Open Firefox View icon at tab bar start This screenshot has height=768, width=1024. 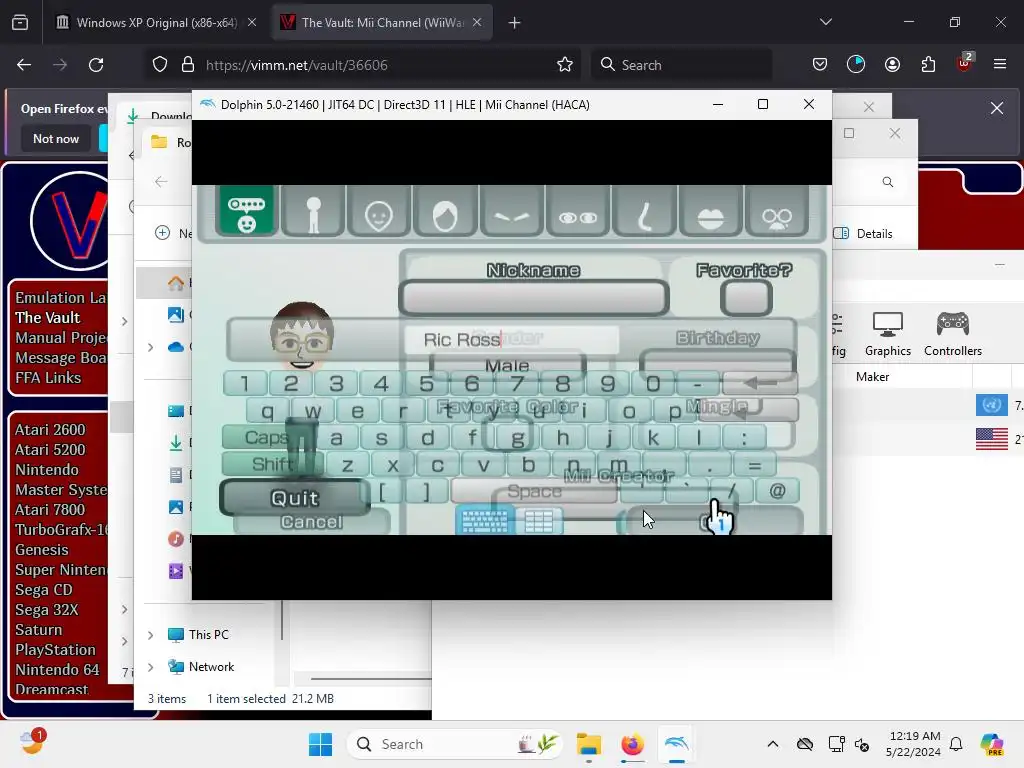pos(20,23)
